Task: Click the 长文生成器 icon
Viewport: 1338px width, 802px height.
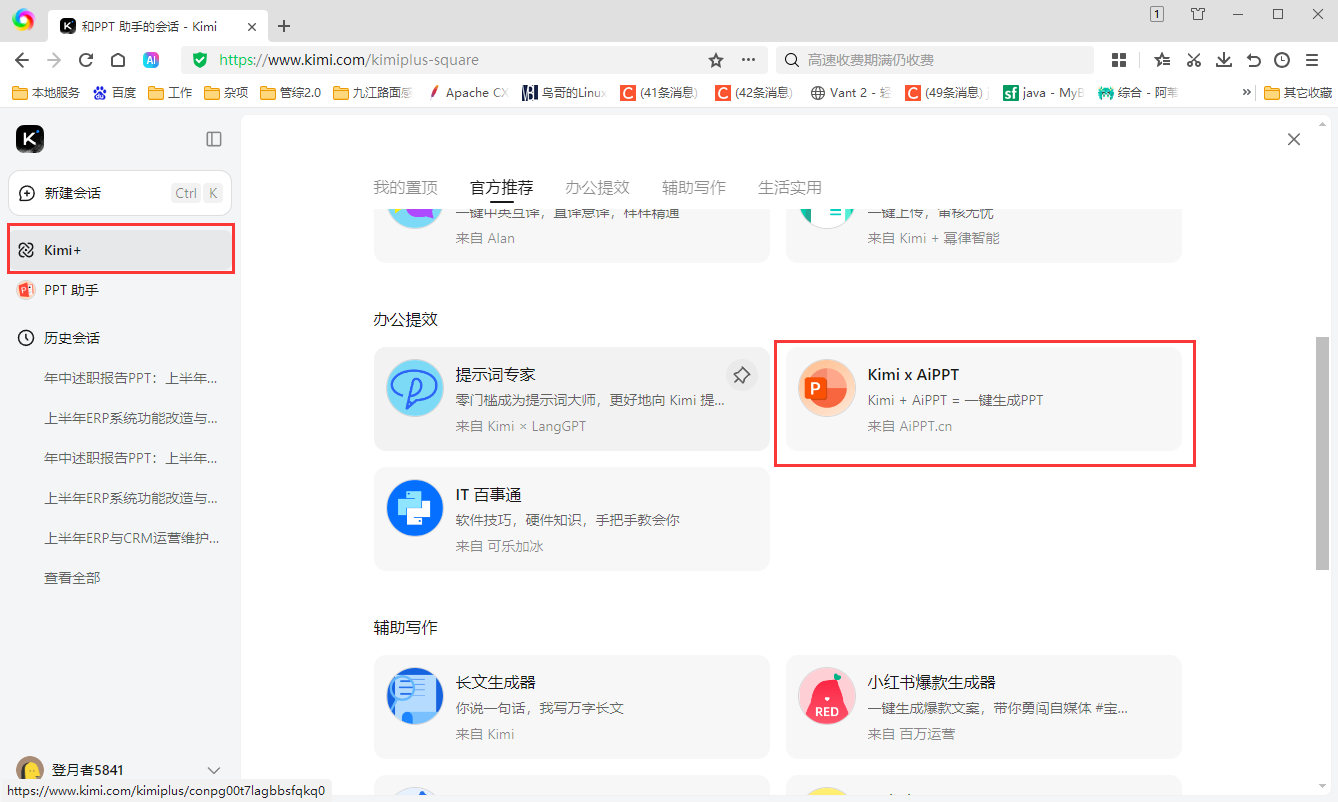Action: pyautogui.click(x=415, y=696)
